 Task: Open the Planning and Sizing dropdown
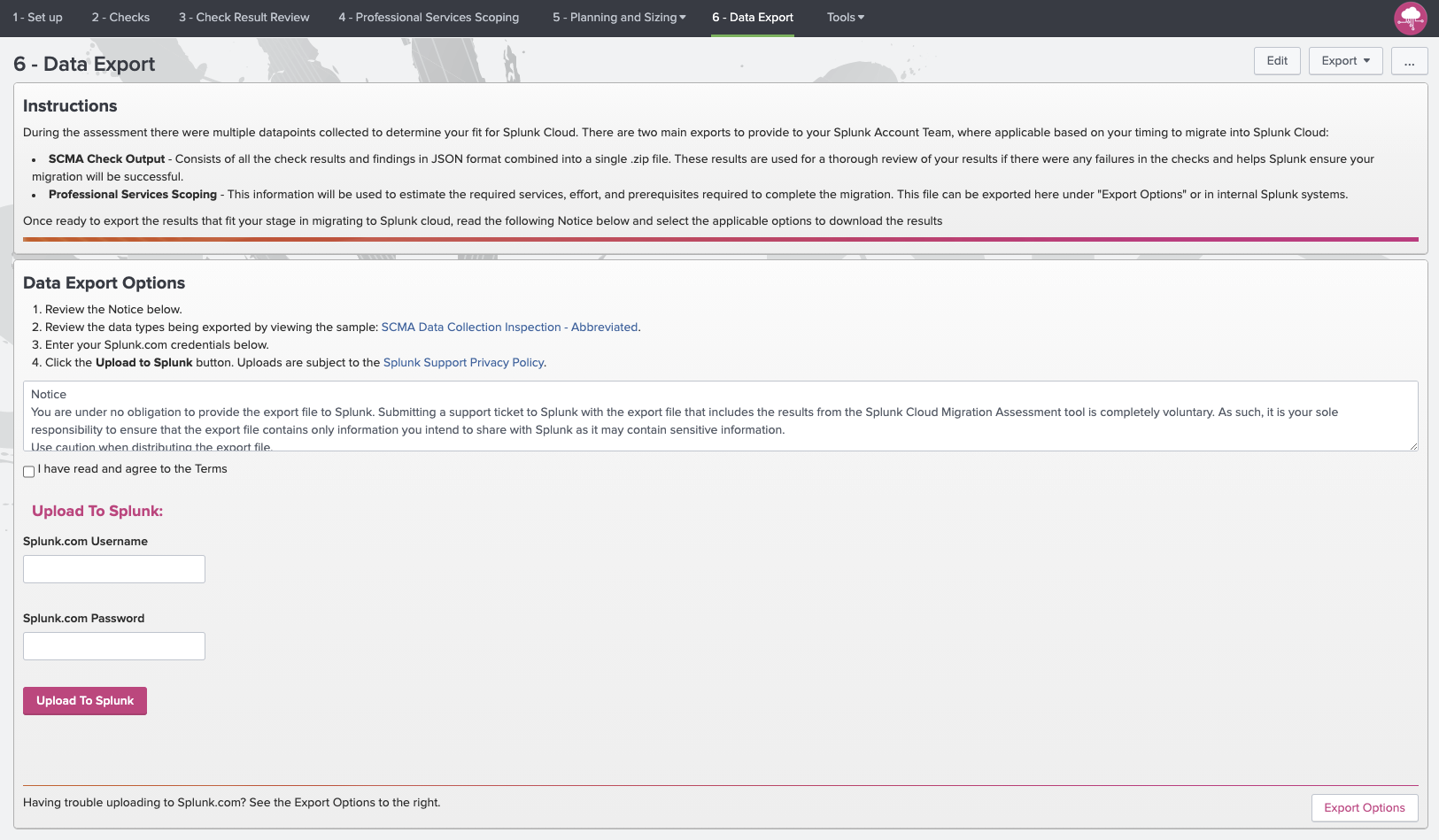tap(618, 17)
